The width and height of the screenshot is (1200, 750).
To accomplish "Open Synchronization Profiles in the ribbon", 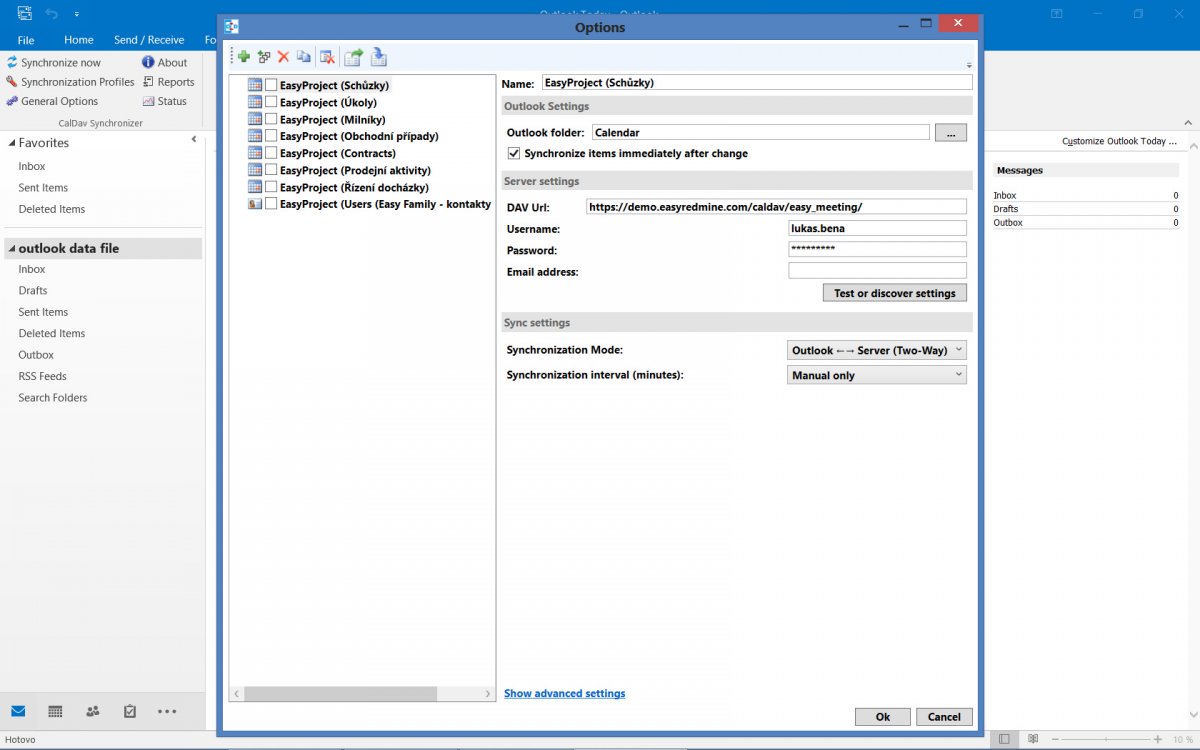I will click(70, 81).
